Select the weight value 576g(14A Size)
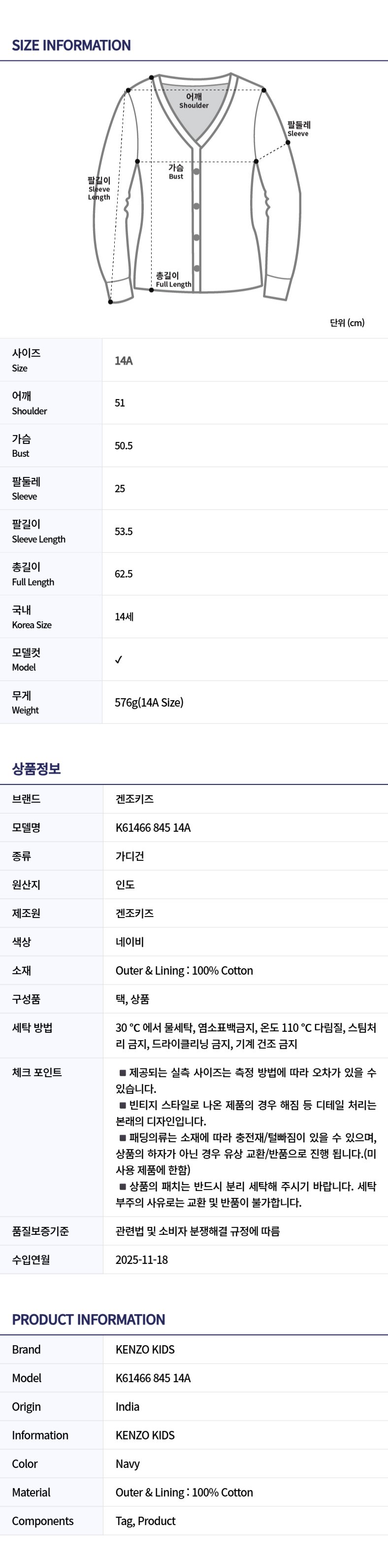This screenshot has height=1568, width=388. [149, 702]
